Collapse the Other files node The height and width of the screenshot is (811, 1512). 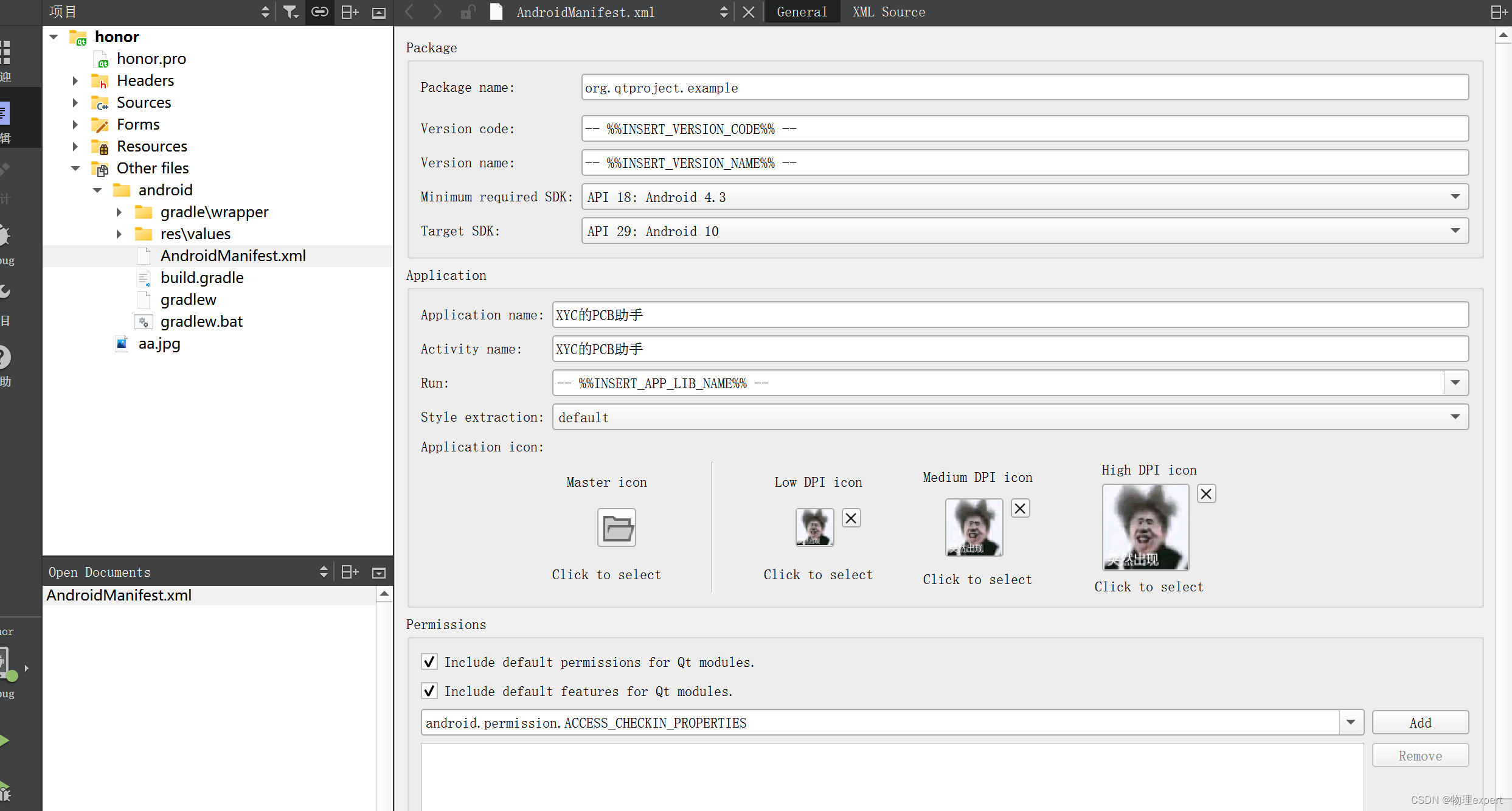[75, 169]
